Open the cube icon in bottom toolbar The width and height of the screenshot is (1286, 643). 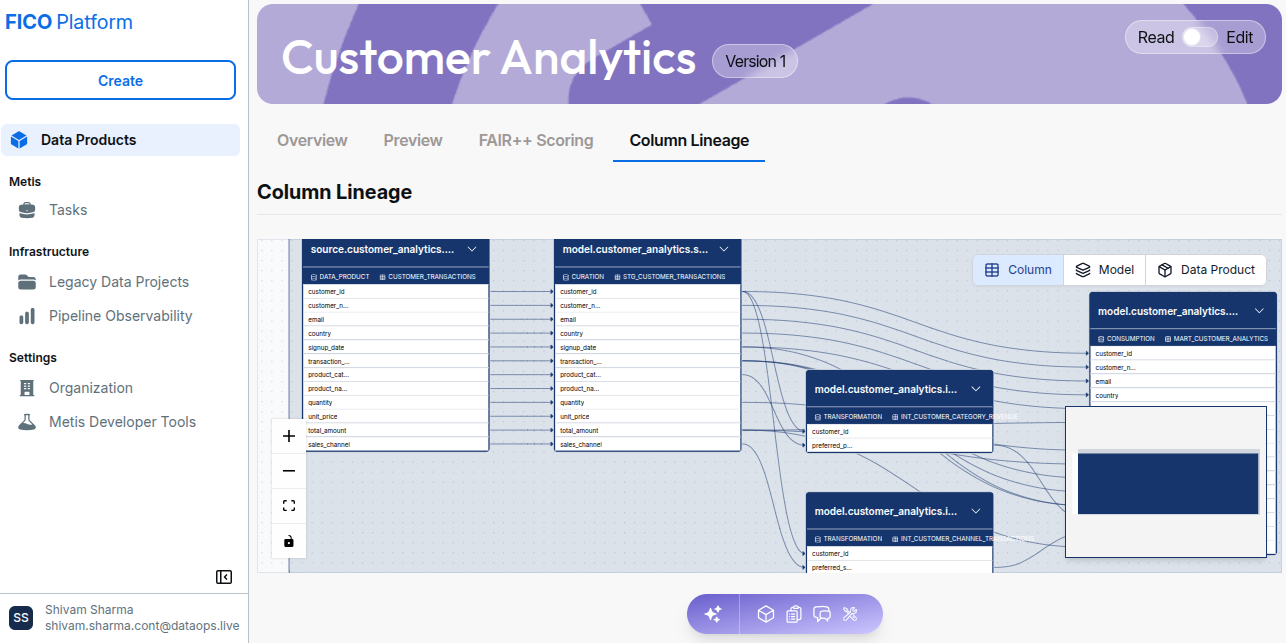(x=765, y=614)
